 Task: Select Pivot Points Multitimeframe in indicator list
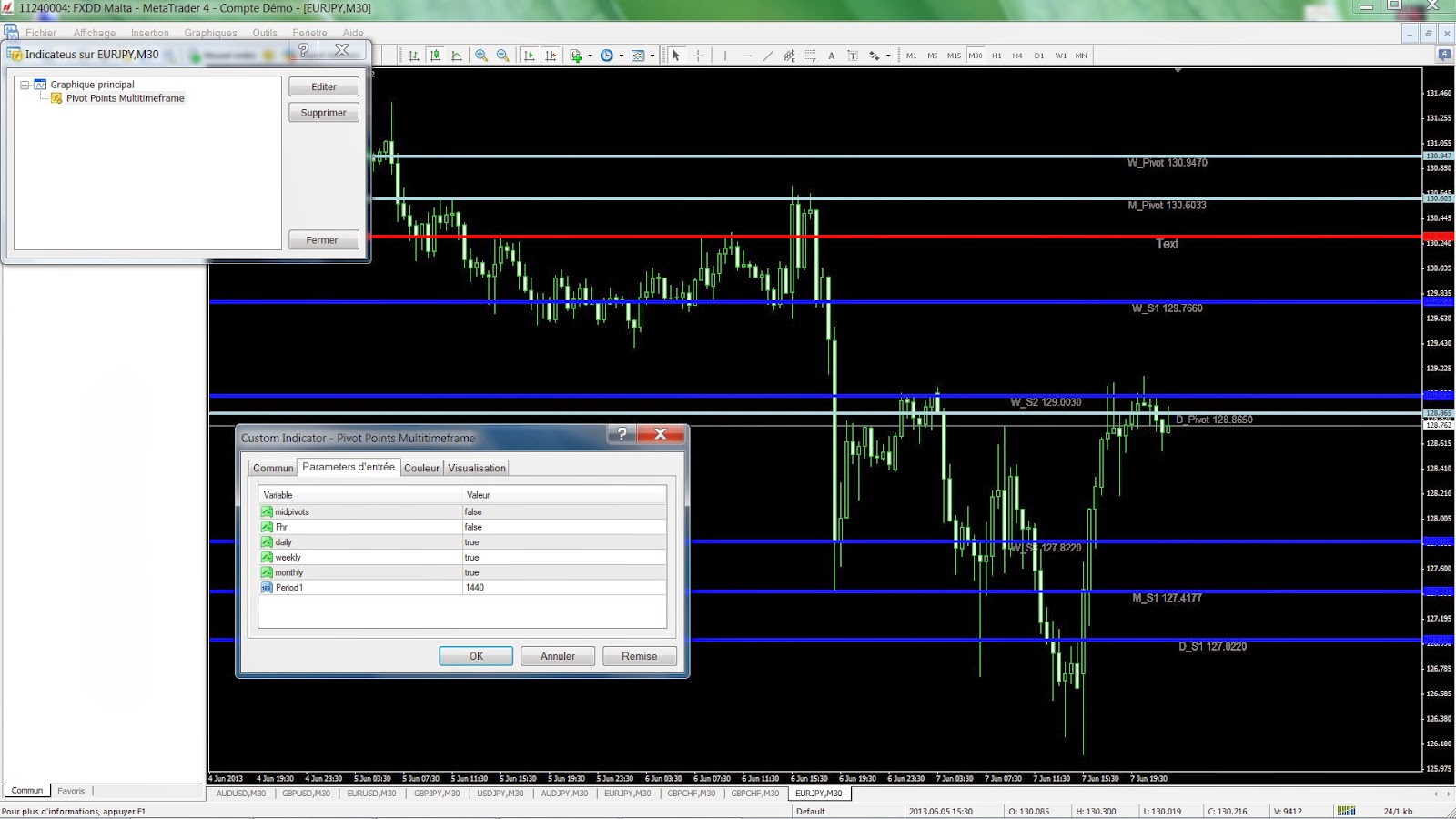point(125,98)
